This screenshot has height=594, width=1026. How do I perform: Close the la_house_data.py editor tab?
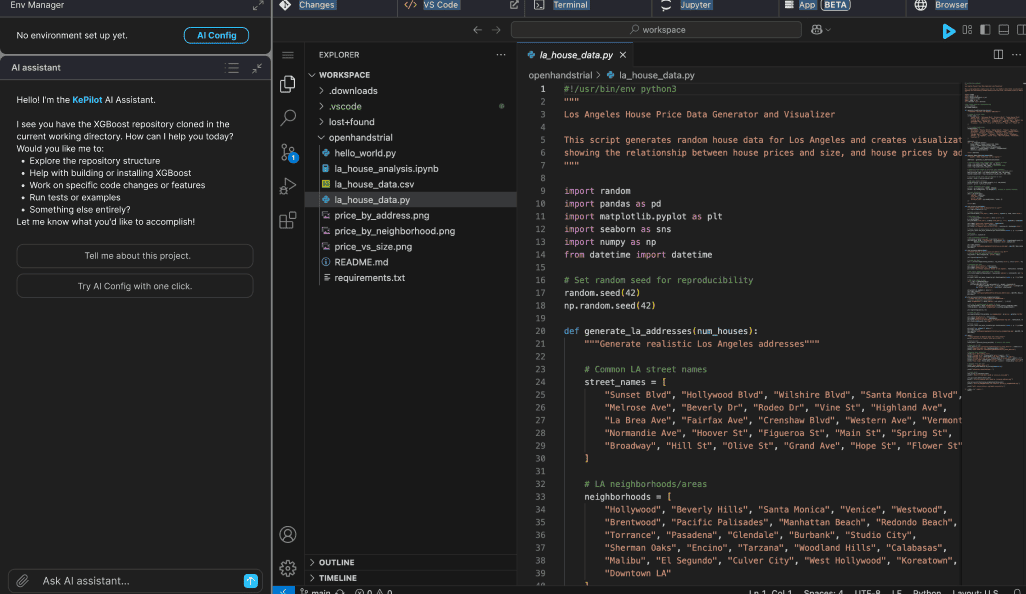point(623,55)
